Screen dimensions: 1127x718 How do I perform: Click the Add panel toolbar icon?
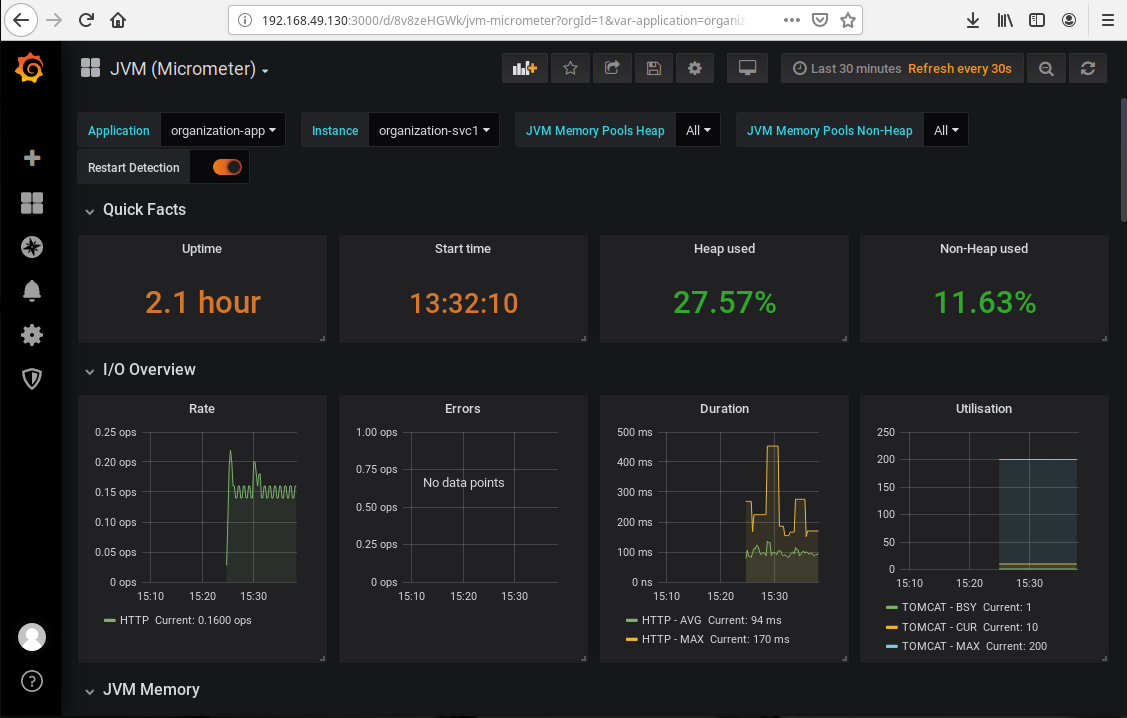click(x=525, y=68)
